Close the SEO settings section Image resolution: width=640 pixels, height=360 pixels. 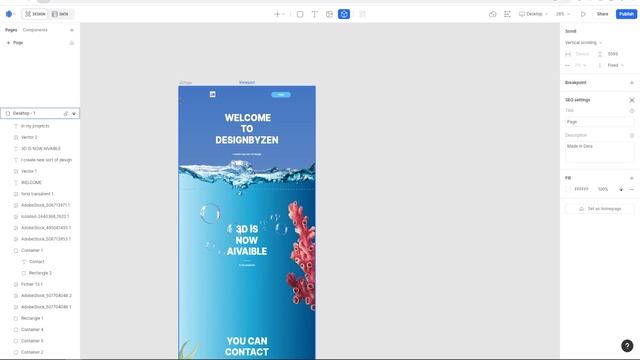[x=632, y=100]
